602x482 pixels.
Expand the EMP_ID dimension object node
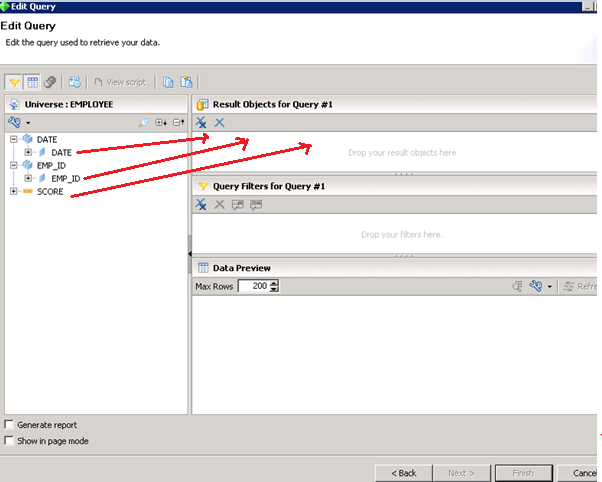tap(28, 178)
